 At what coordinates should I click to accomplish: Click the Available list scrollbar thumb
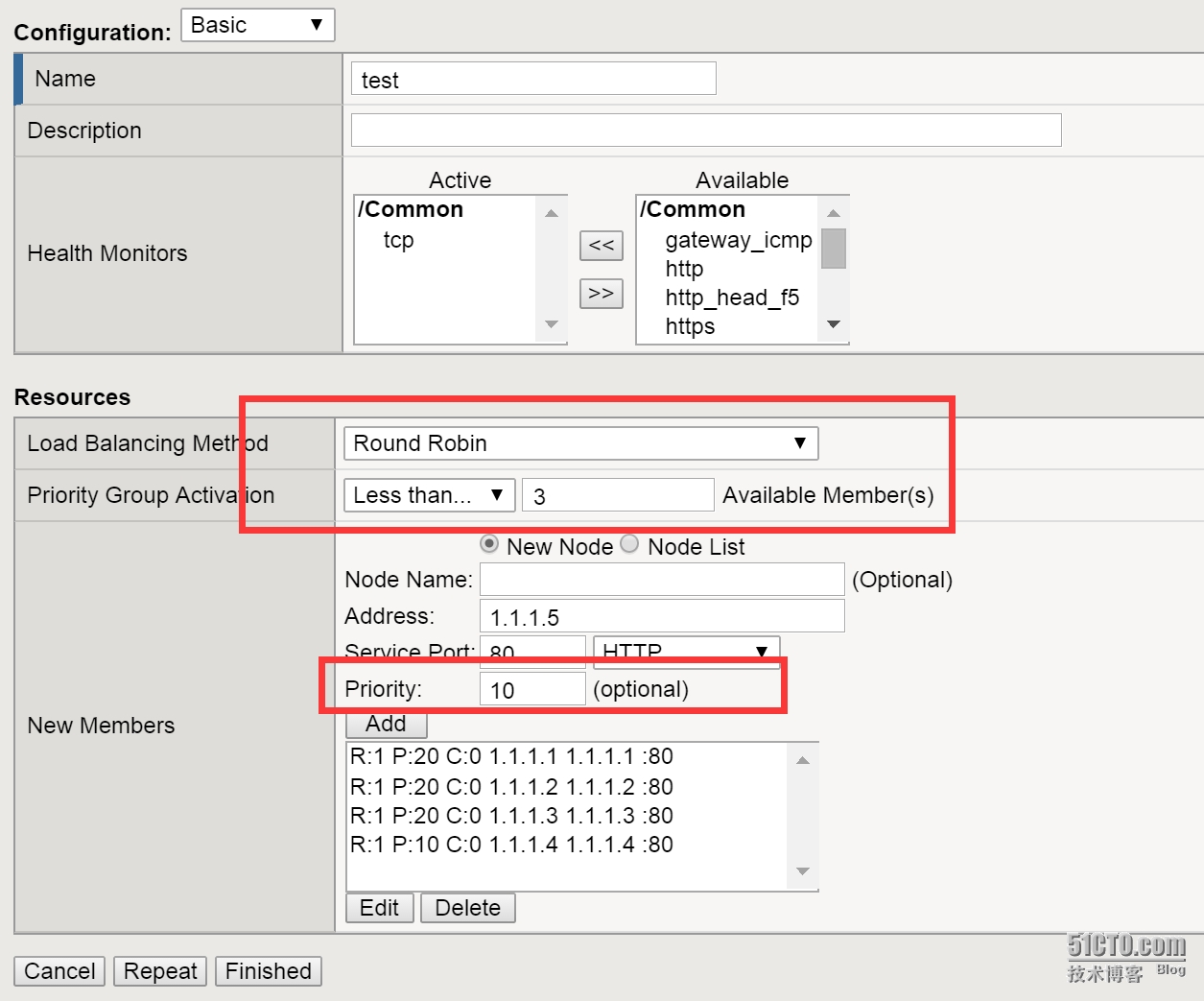point(834,249)
